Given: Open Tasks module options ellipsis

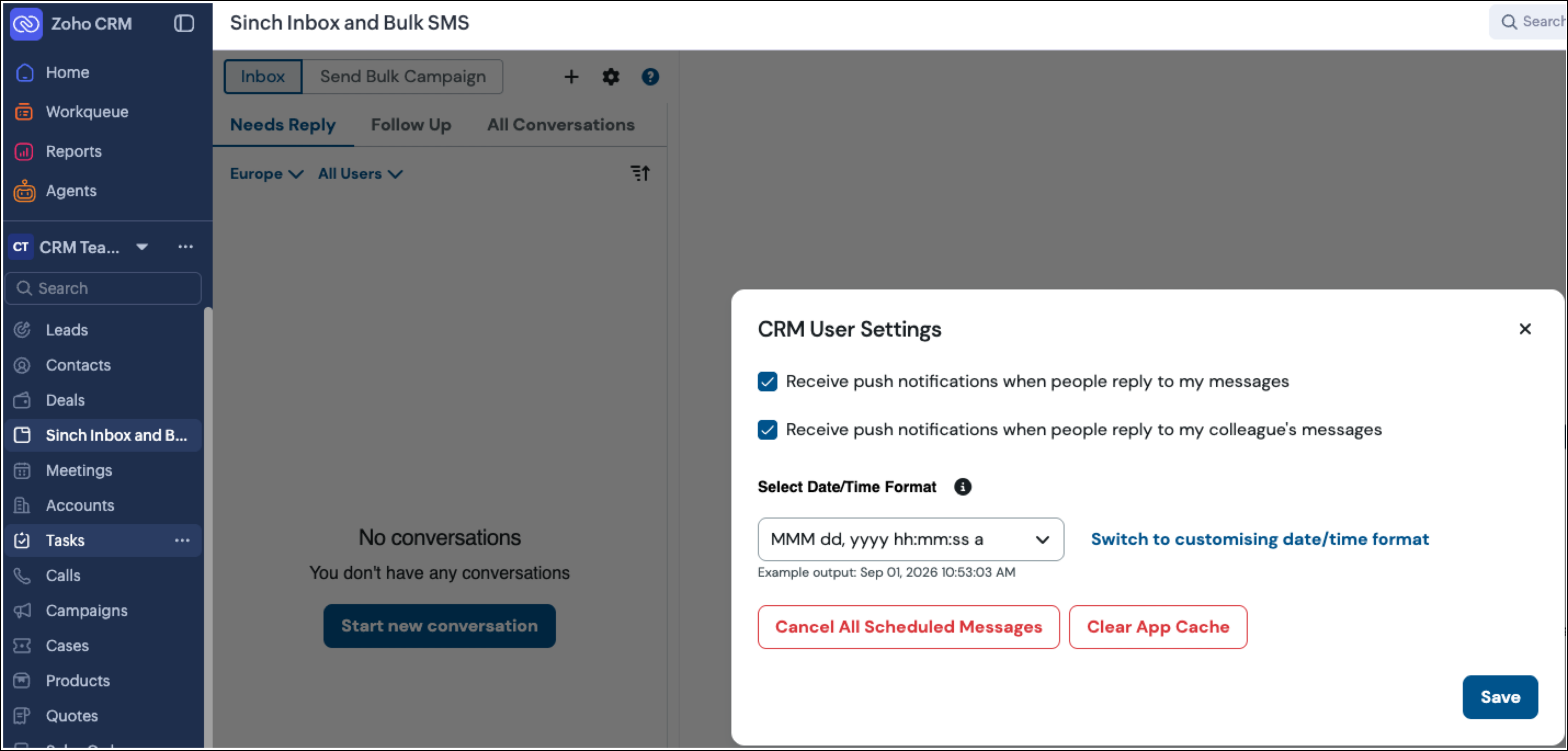Looking at the screenshot, I should click(x=182, y=541).
